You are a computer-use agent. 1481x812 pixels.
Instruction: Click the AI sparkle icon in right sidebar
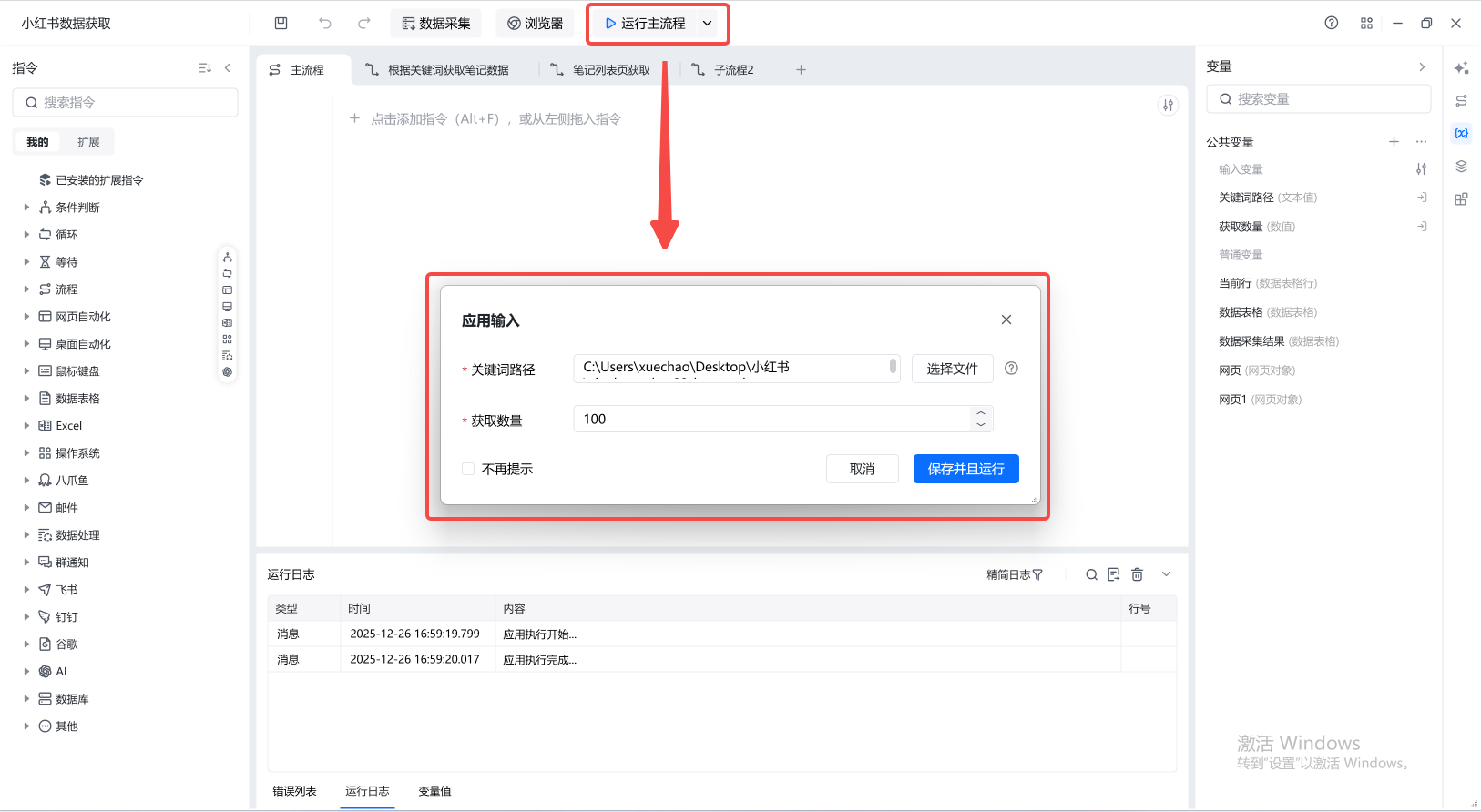click(1462, 68)
